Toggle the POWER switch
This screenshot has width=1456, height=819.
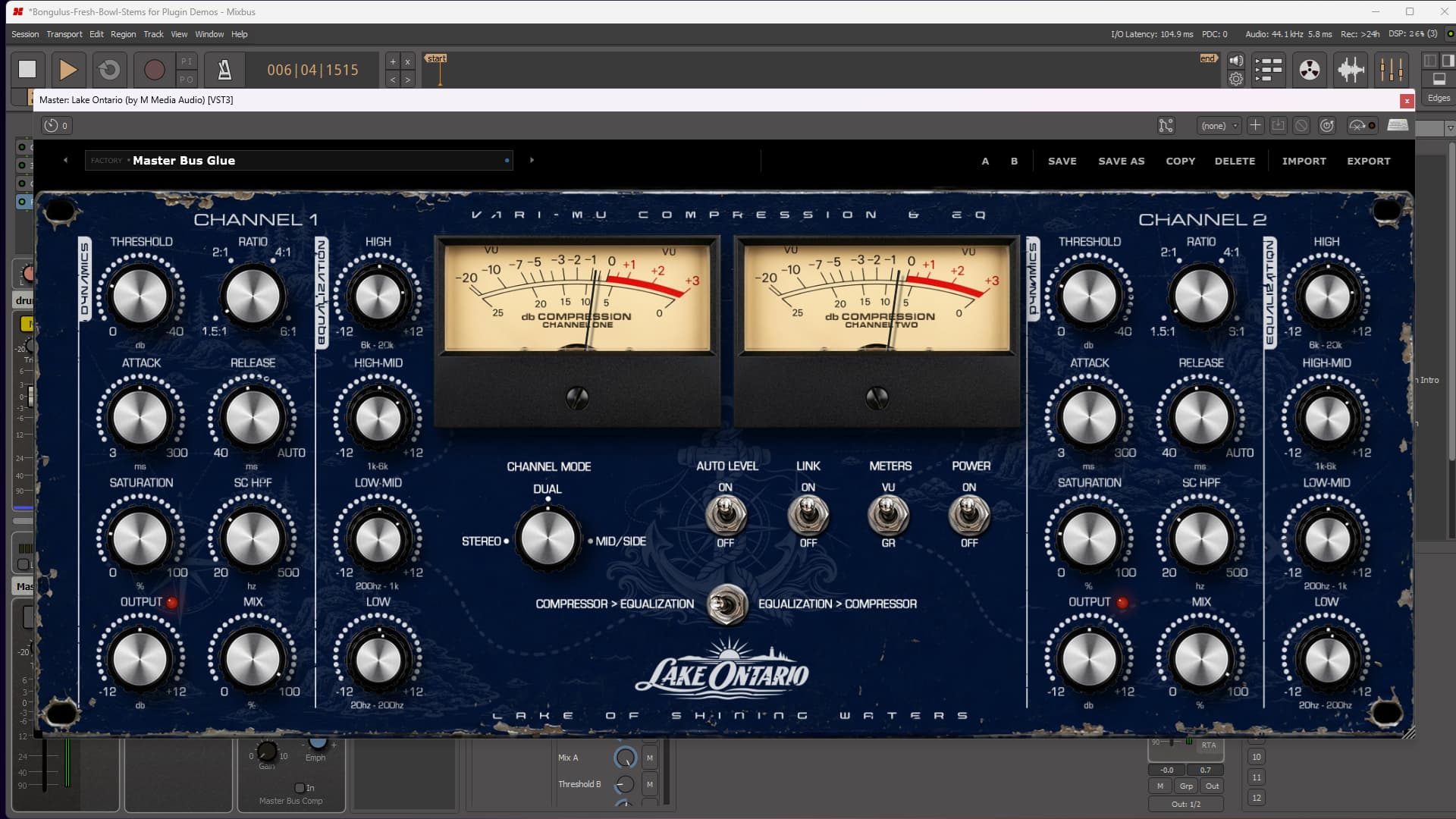(969, 516)
